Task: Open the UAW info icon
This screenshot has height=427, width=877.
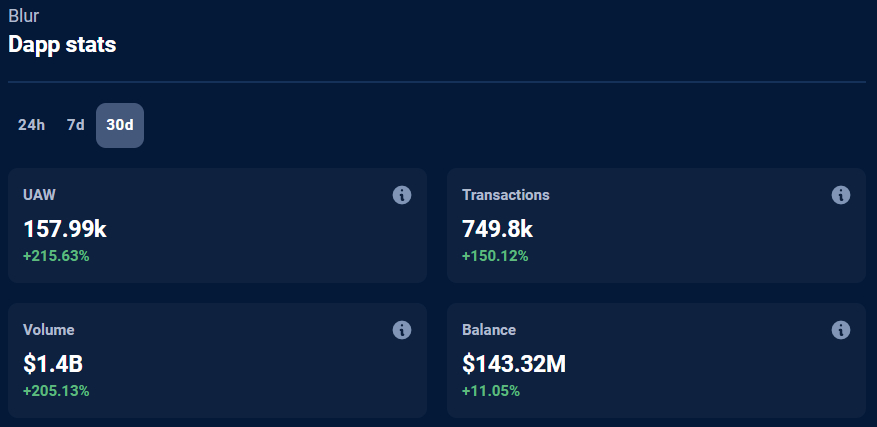Action: point(402,195)
